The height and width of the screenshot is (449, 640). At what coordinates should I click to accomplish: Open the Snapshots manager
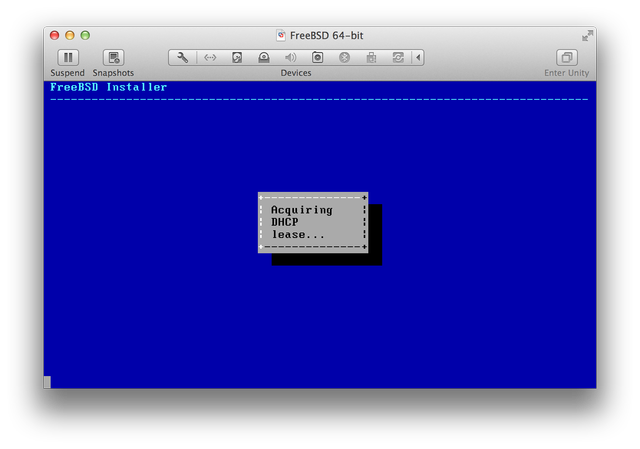point(113,58)
